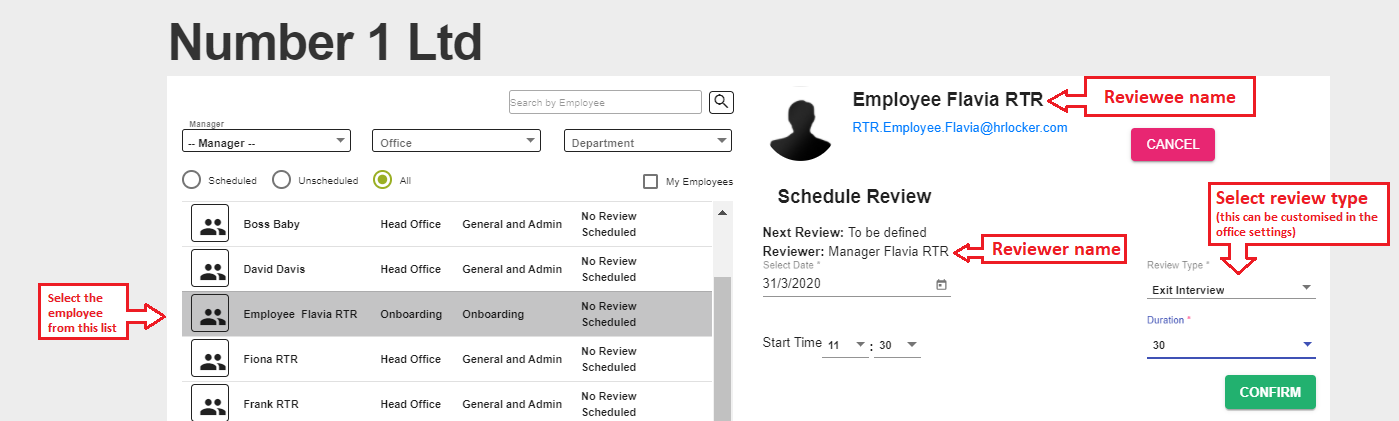
Task: Select the Scheduled radio button
Action: 191,180
